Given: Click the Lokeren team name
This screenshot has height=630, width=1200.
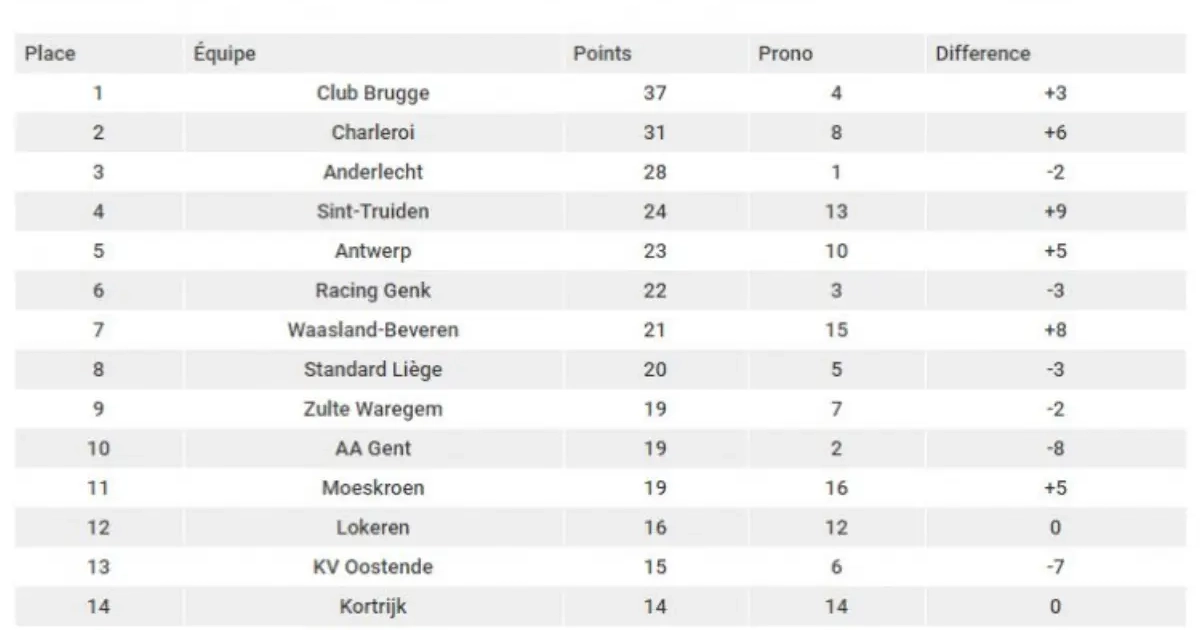Looking at the screenshot, I should tap(373, 528).
